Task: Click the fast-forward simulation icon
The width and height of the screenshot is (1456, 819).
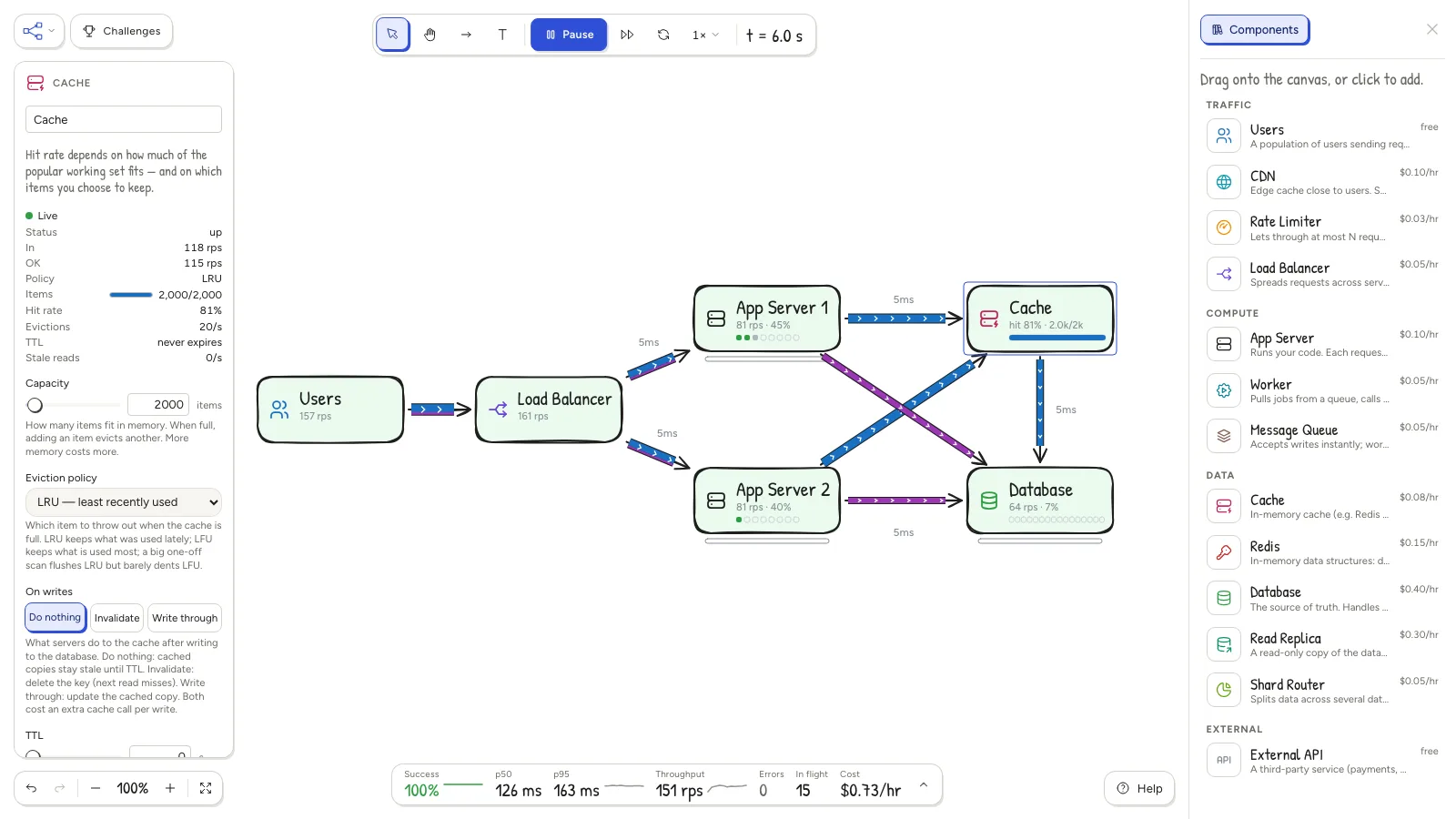Action: (627, 35)
